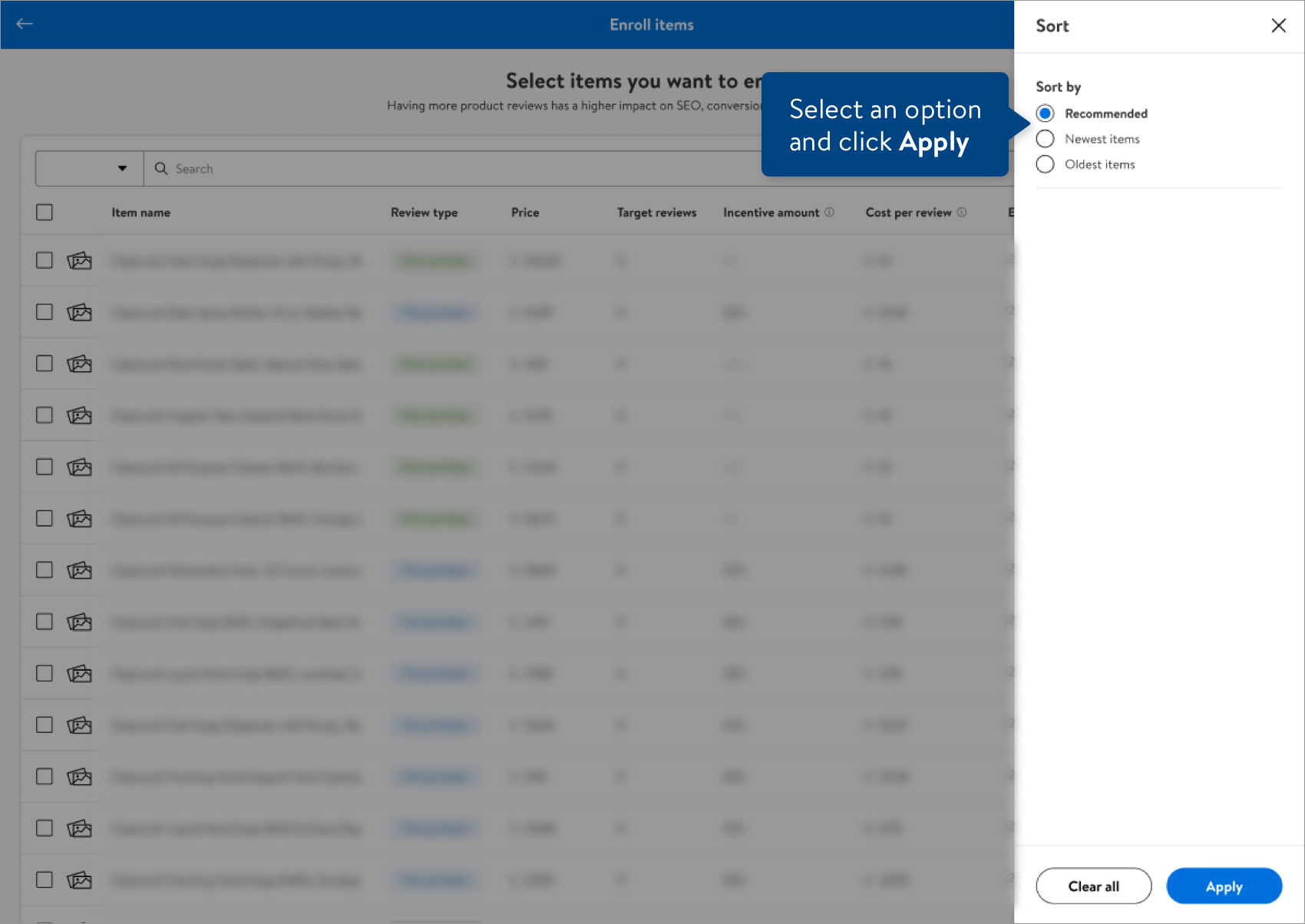Image resolution: width=1305 pixels, height=924 pixels.
Task: Click the Clear all button
Action: click(x=1093, y=886)
